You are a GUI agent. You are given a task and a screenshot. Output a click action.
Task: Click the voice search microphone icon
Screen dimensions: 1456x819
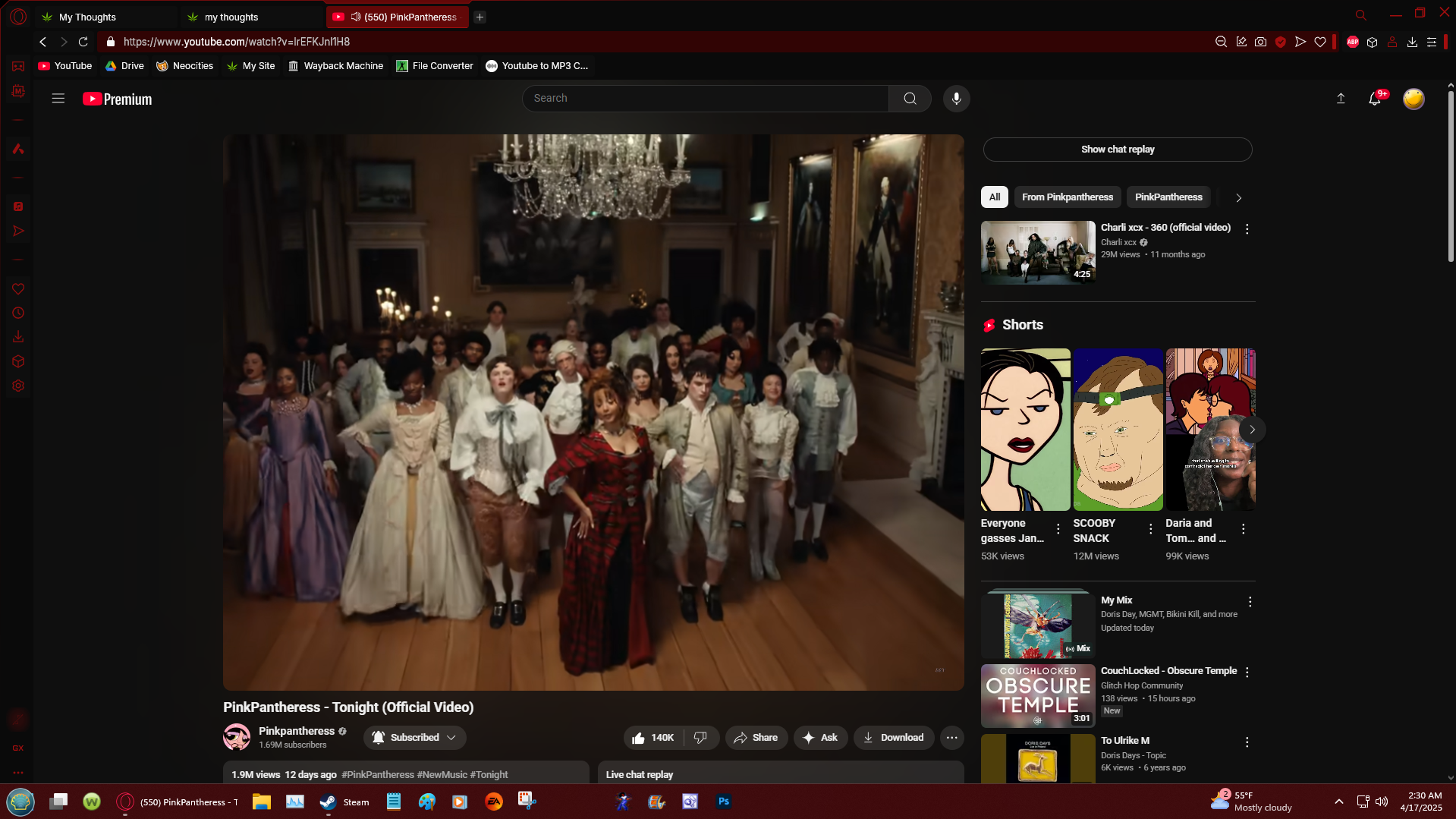pos(956,99)
